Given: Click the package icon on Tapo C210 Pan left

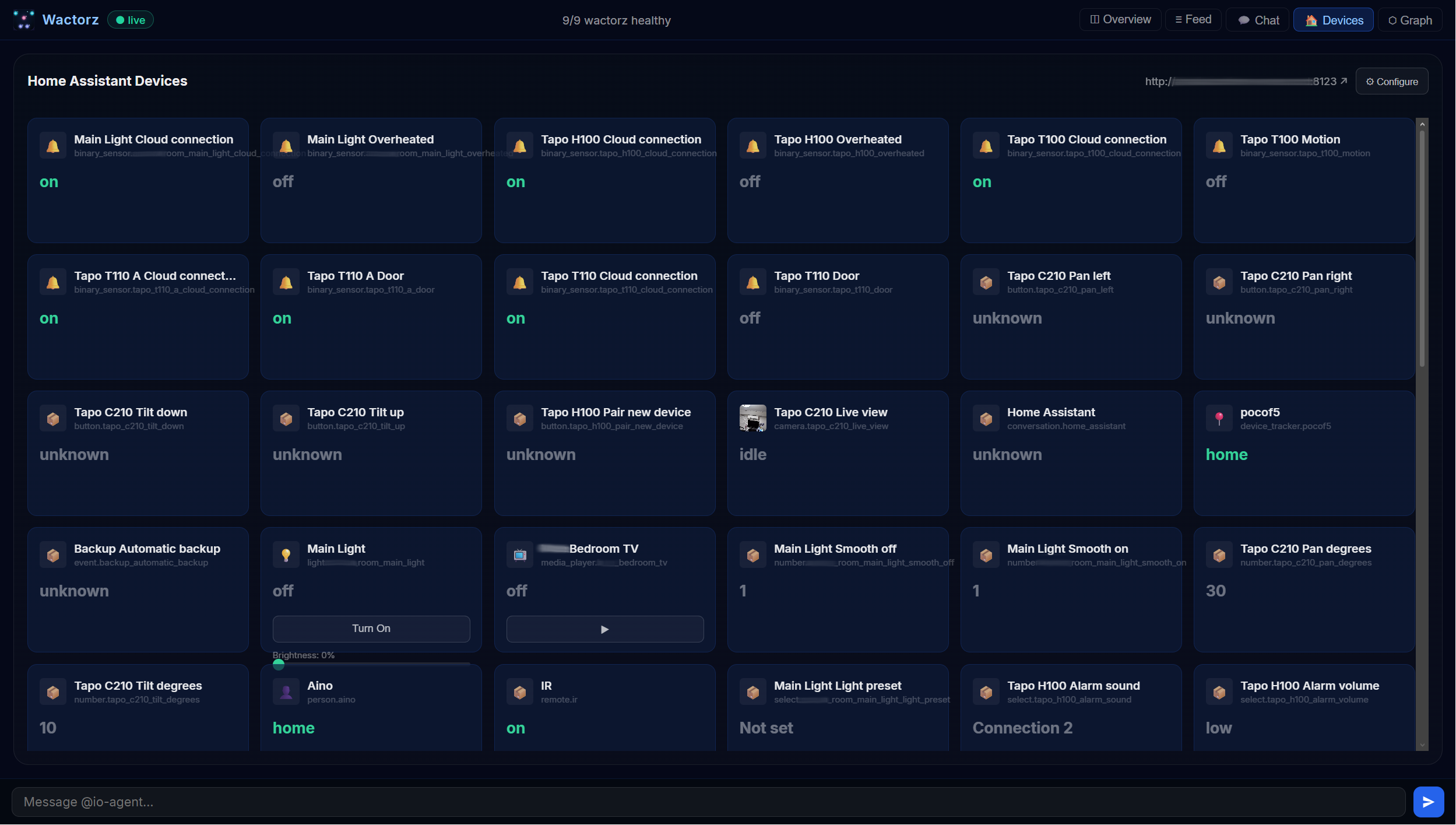Looking at the screenshot, I should coord(985,281).
